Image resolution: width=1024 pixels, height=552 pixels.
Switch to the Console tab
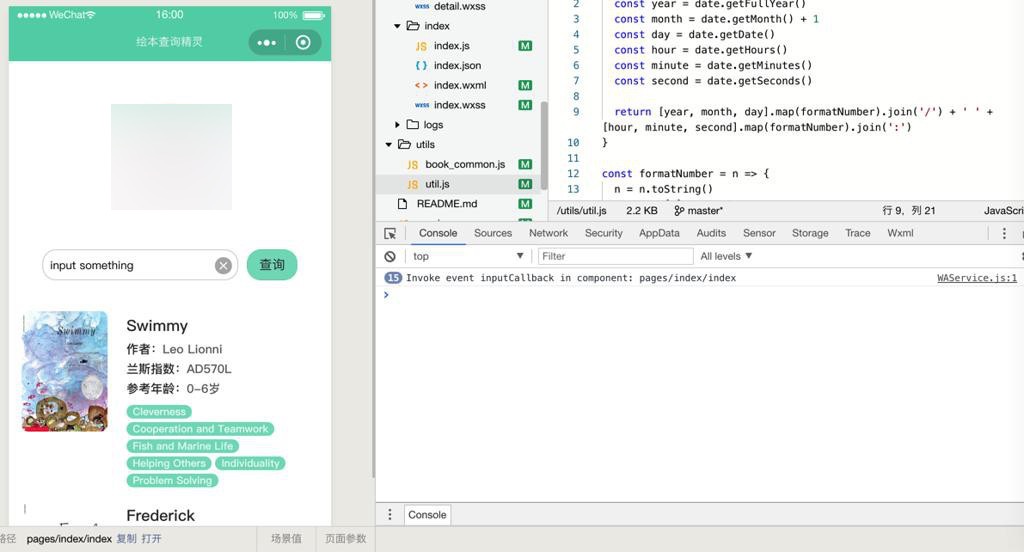tap(438, 233)
